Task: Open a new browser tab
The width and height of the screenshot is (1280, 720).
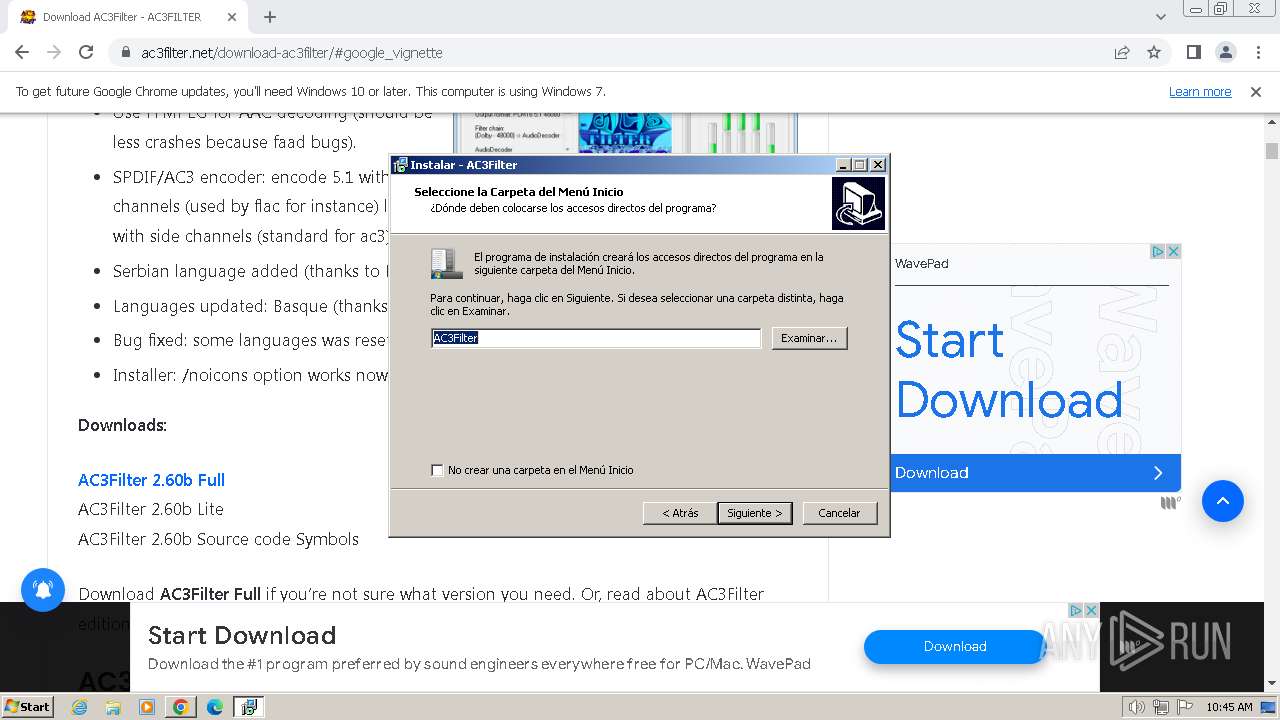Action: [x=270, y=17]
